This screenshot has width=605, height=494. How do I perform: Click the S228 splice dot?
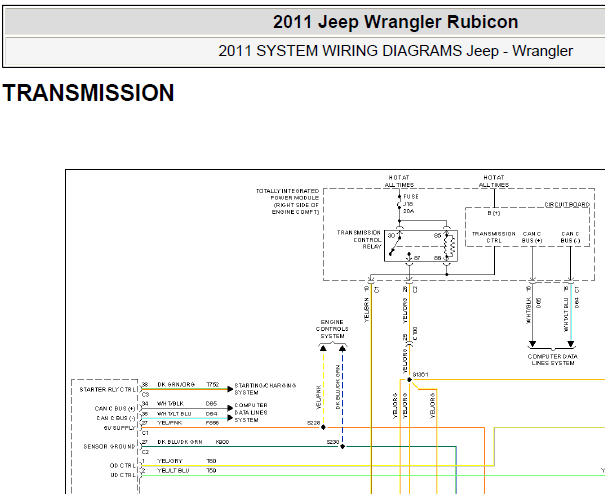click(323, 427)
